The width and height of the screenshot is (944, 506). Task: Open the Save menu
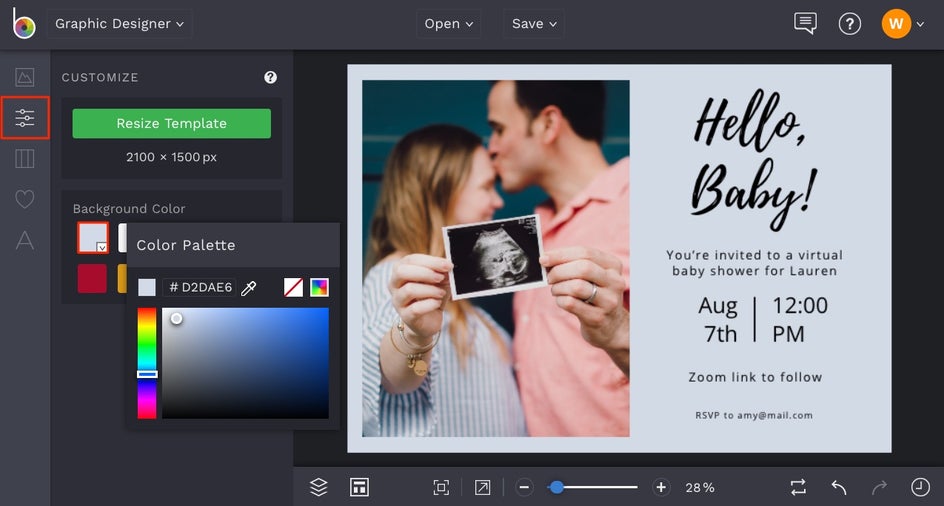(x=533, y=24)
